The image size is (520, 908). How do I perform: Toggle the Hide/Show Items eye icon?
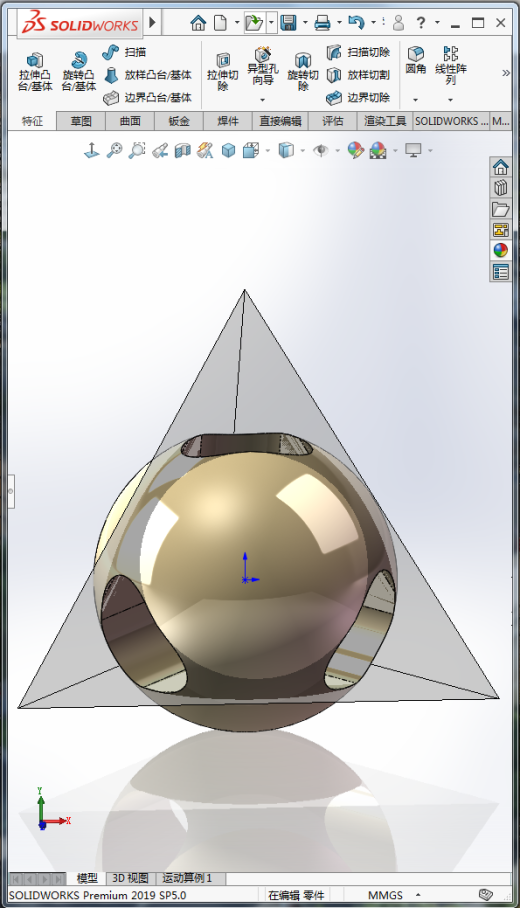pyautogui.click(x=320, y=151)
